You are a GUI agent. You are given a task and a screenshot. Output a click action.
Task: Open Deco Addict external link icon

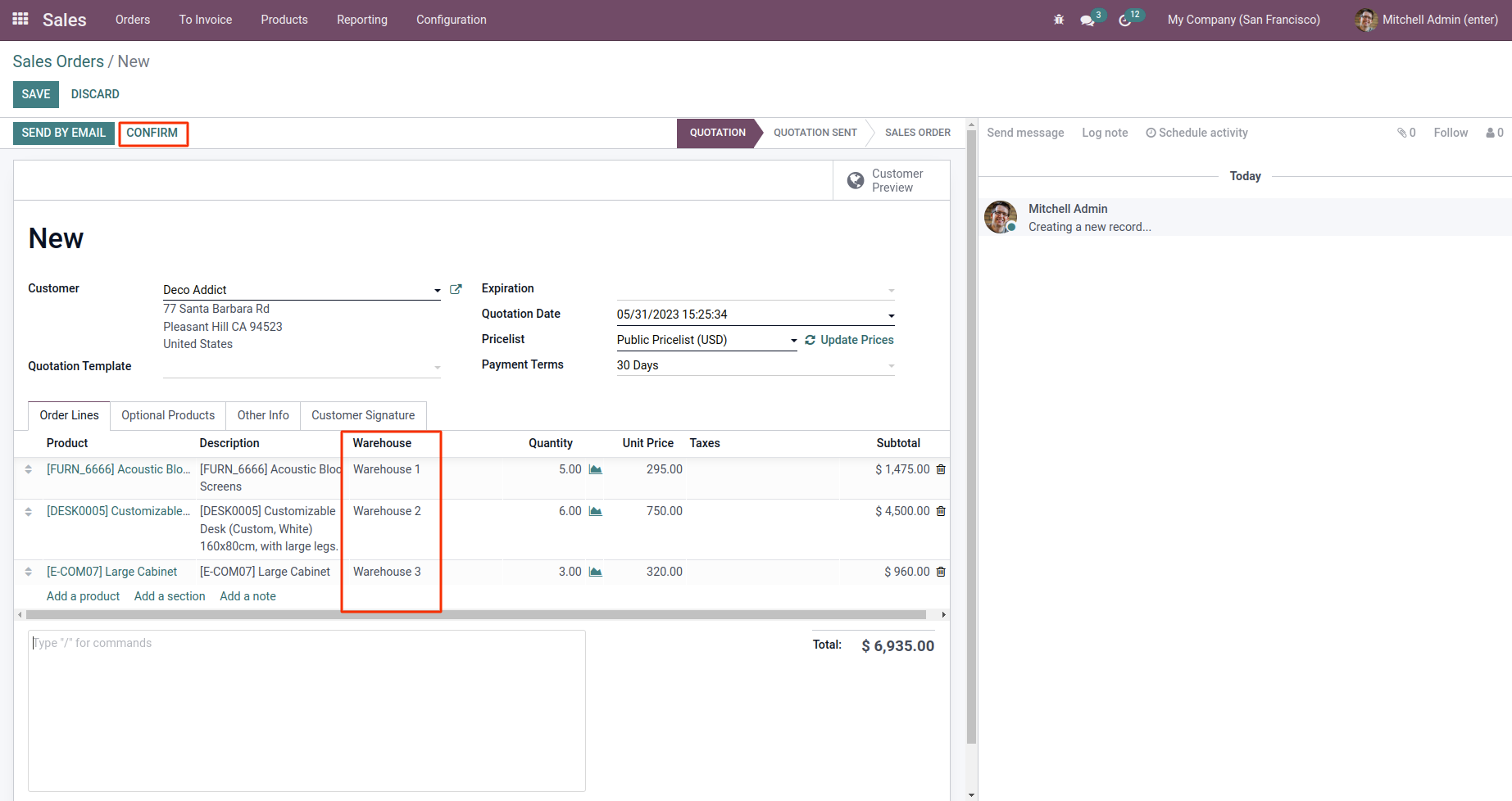coord(456,289)
